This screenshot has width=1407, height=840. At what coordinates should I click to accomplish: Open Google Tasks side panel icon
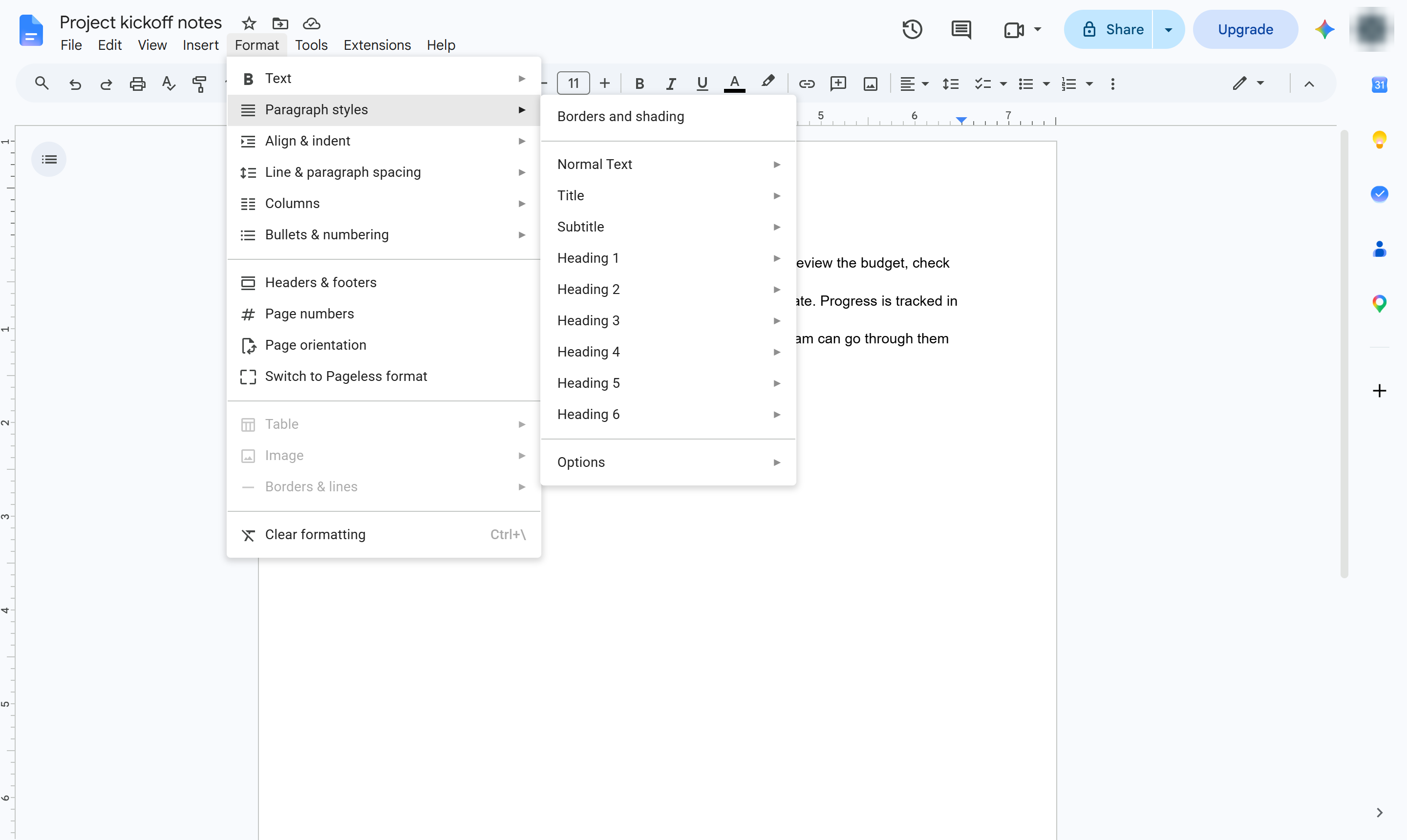[1379, 194]
